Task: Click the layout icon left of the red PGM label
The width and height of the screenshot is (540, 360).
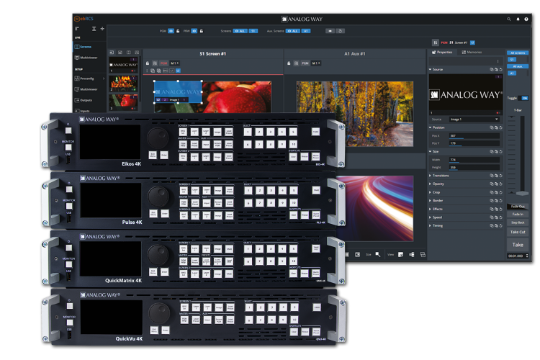Action: pos(435,43)
